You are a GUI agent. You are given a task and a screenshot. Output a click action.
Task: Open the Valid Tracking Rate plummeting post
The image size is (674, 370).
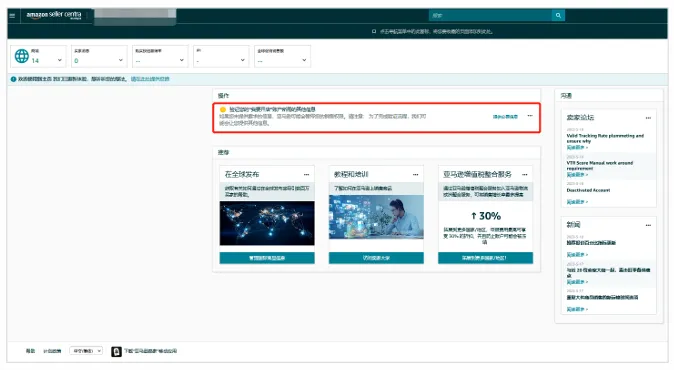pos(605,138)
